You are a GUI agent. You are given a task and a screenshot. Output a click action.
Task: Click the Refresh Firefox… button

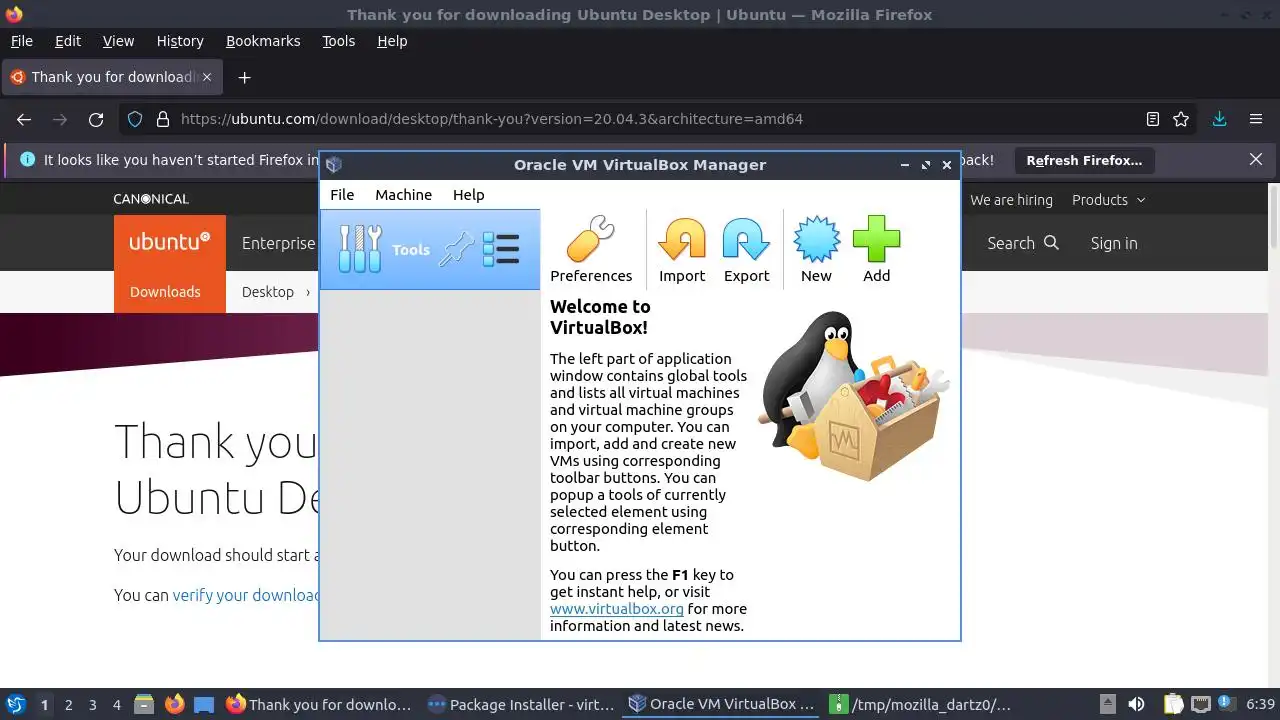tap(1084, 160)
